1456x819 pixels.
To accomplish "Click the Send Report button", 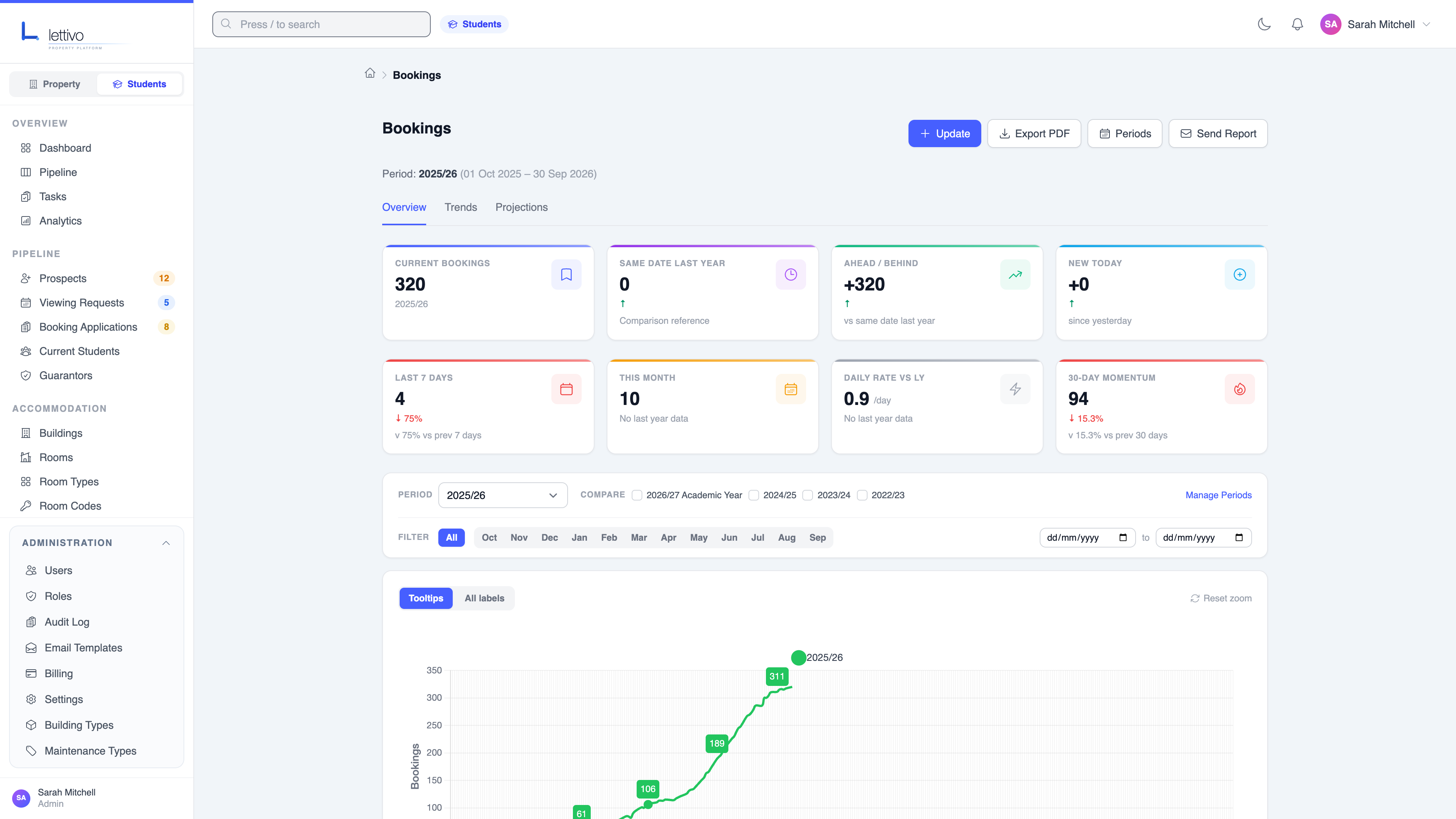I will click(x=1218, y=133).
